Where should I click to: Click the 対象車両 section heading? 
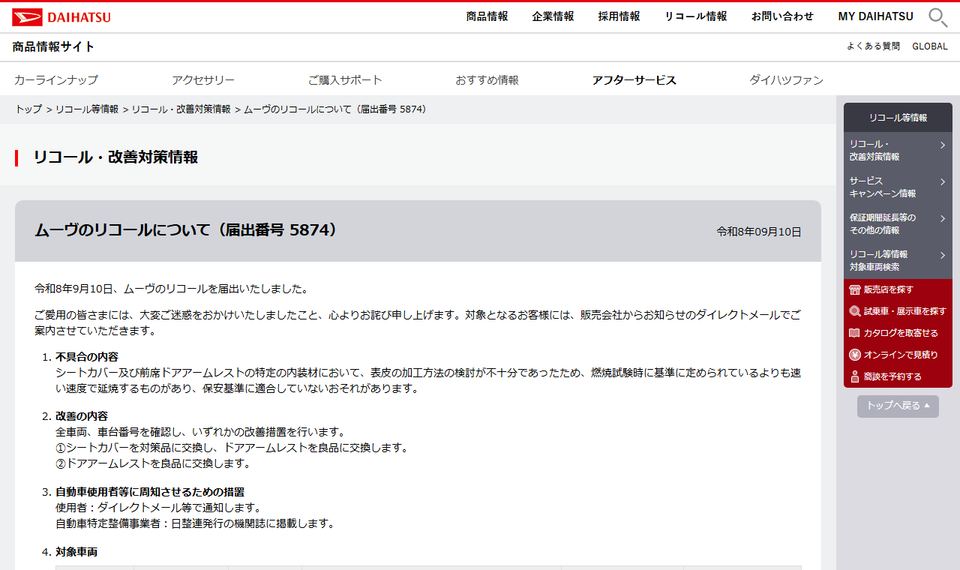76,552
